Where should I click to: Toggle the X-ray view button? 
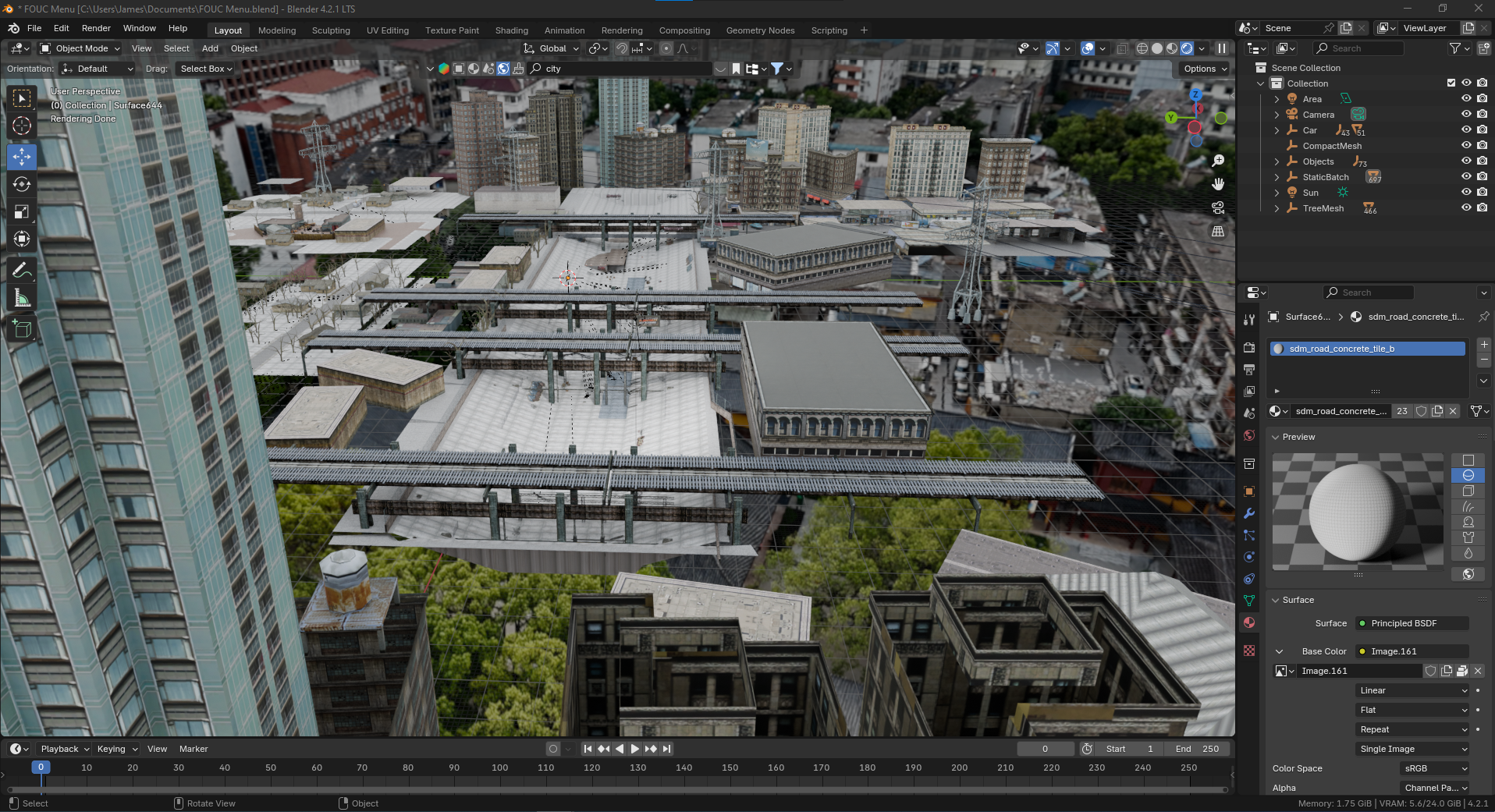[x=1122, y=48]
